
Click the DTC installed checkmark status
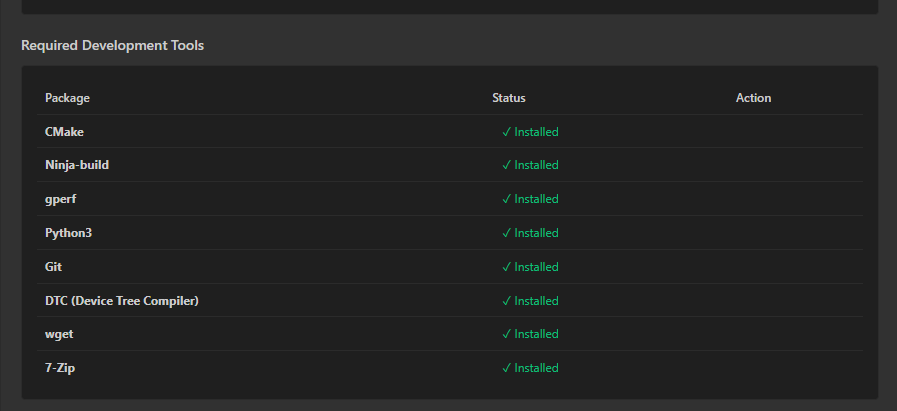530,301
